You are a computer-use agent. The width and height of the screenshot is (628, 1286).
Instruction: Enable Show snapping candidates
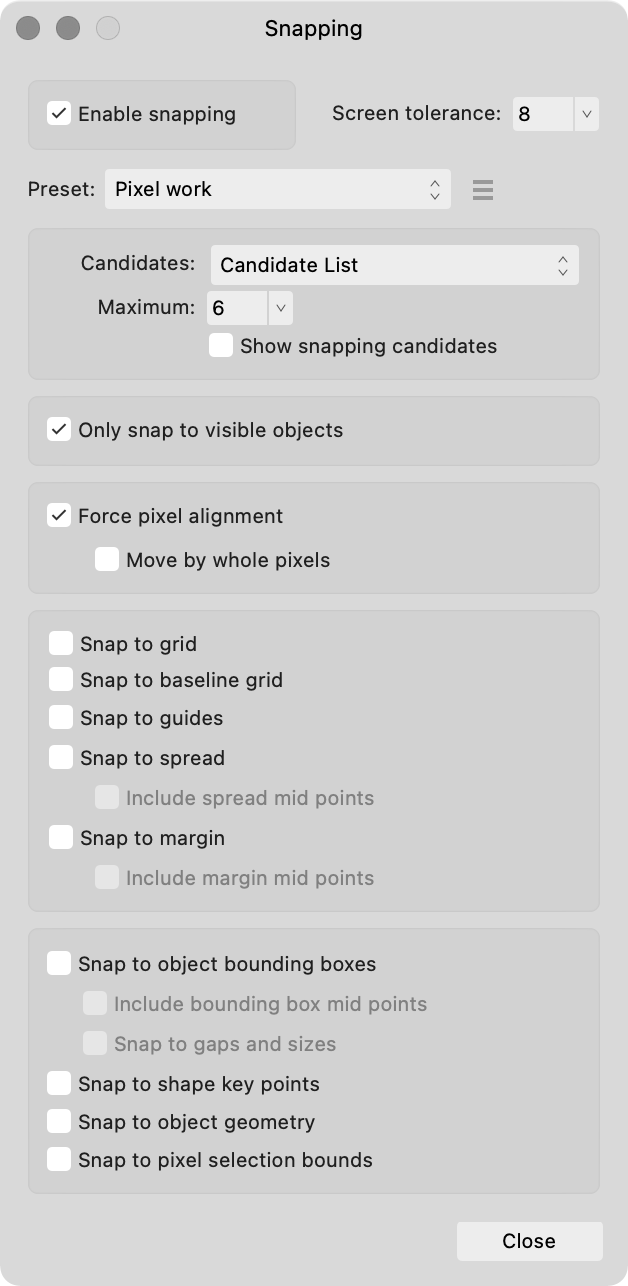219,346
